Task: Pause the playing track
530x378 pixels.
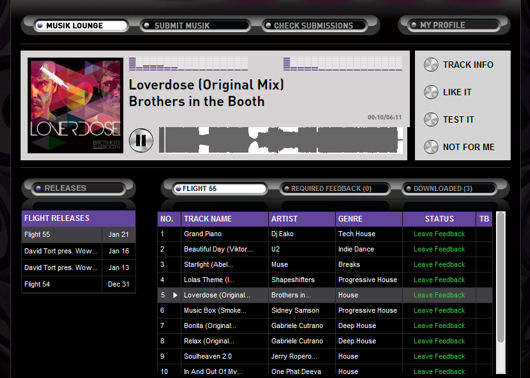Action: [141, 140]
